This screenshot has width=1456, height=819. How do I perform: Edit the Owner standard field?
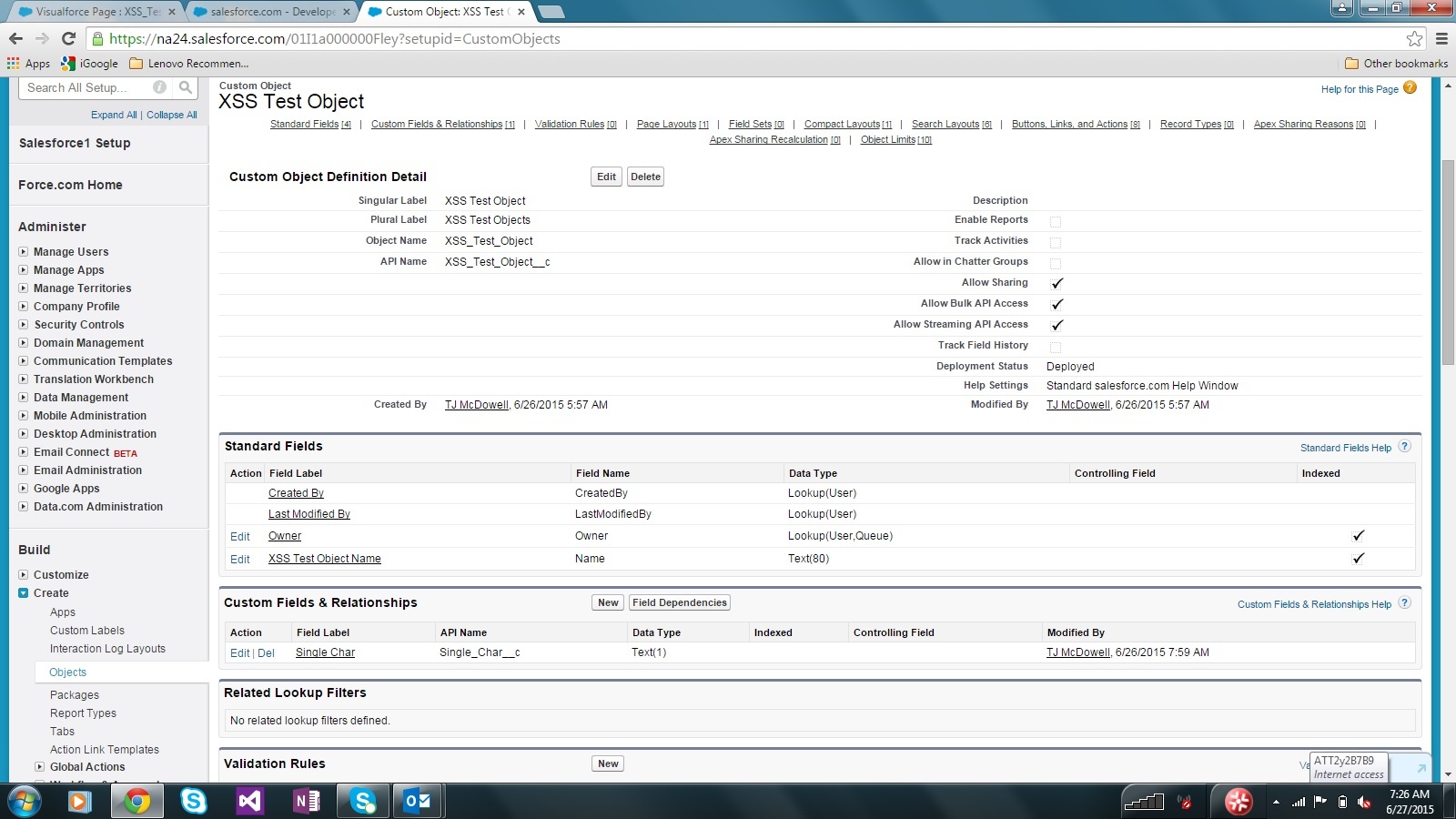click(x=240, y=537)
